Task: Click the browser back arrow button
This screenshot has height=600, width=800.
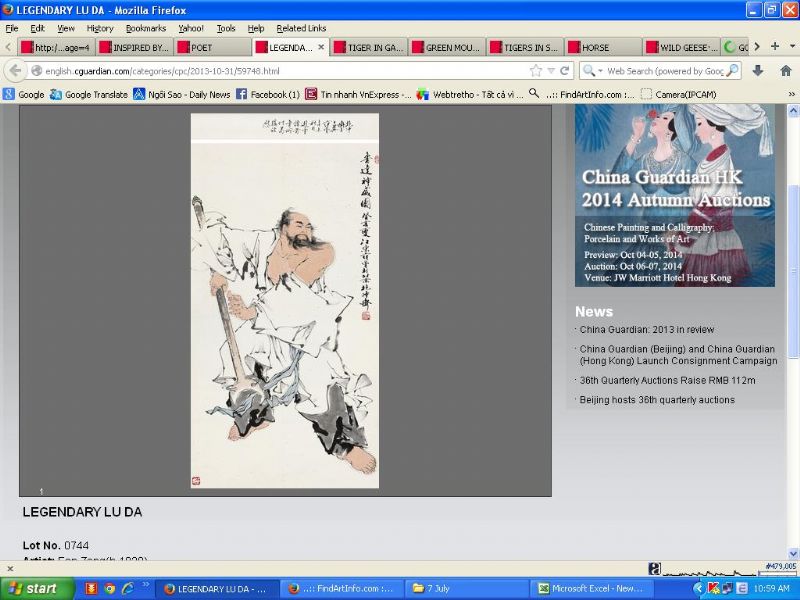Action: point(15,71)
